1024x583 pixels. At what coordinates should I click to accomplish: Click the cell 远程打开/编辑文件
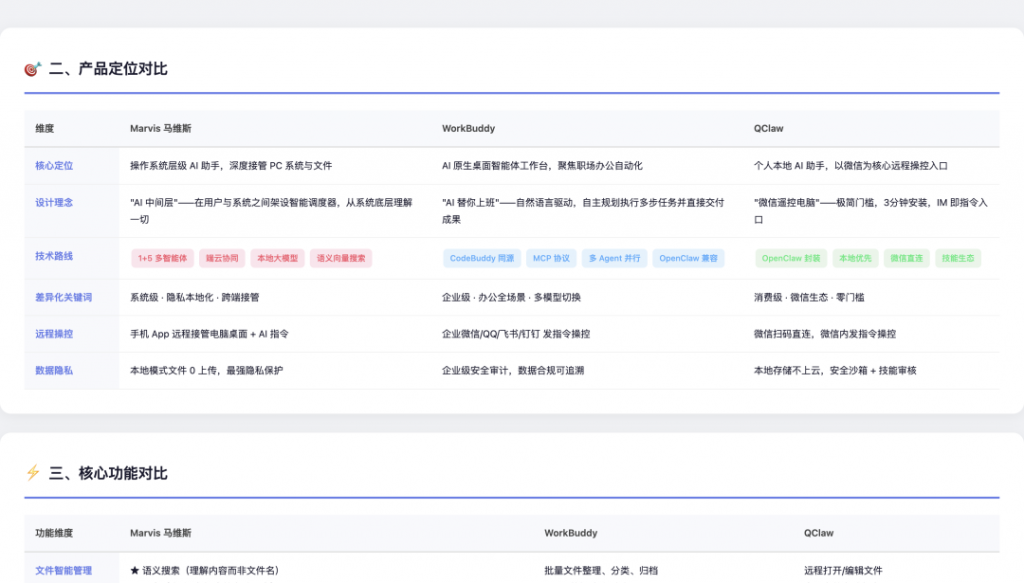click(x=843, y=570)
